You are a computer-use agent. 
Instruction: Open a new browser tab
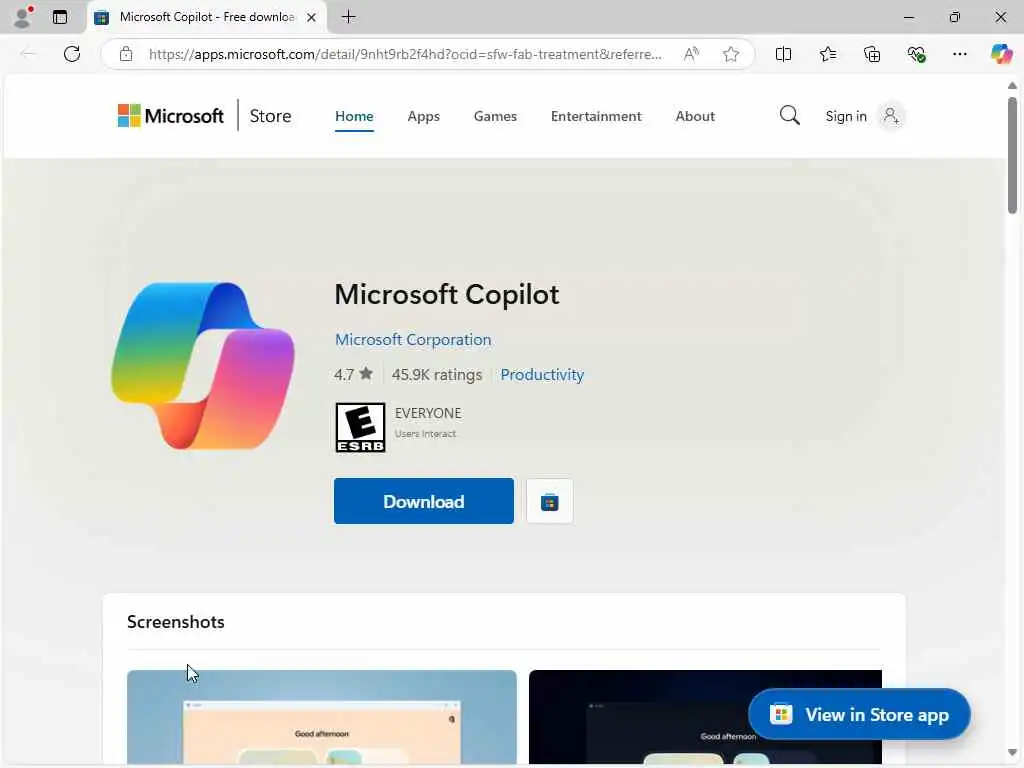click(349, 17)
